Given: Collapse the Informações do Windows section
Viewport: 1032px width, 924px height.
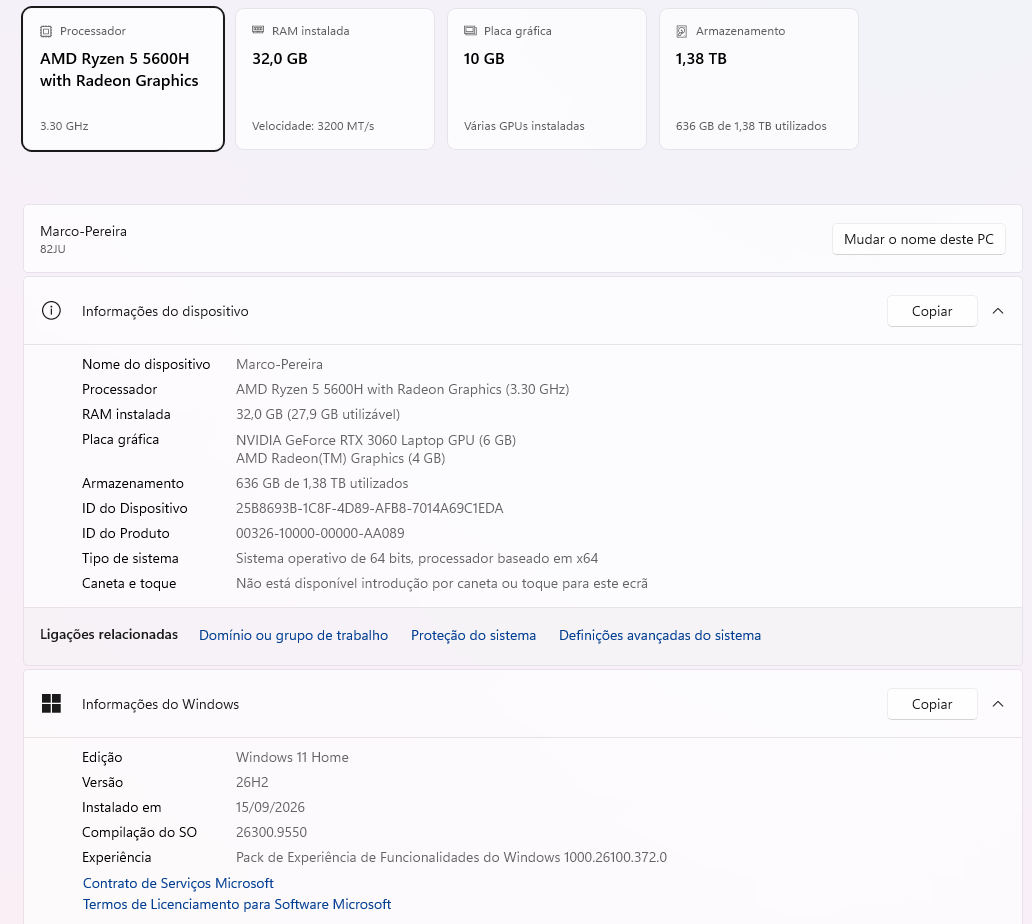Looking at the screenshot, I should point(998,704).
